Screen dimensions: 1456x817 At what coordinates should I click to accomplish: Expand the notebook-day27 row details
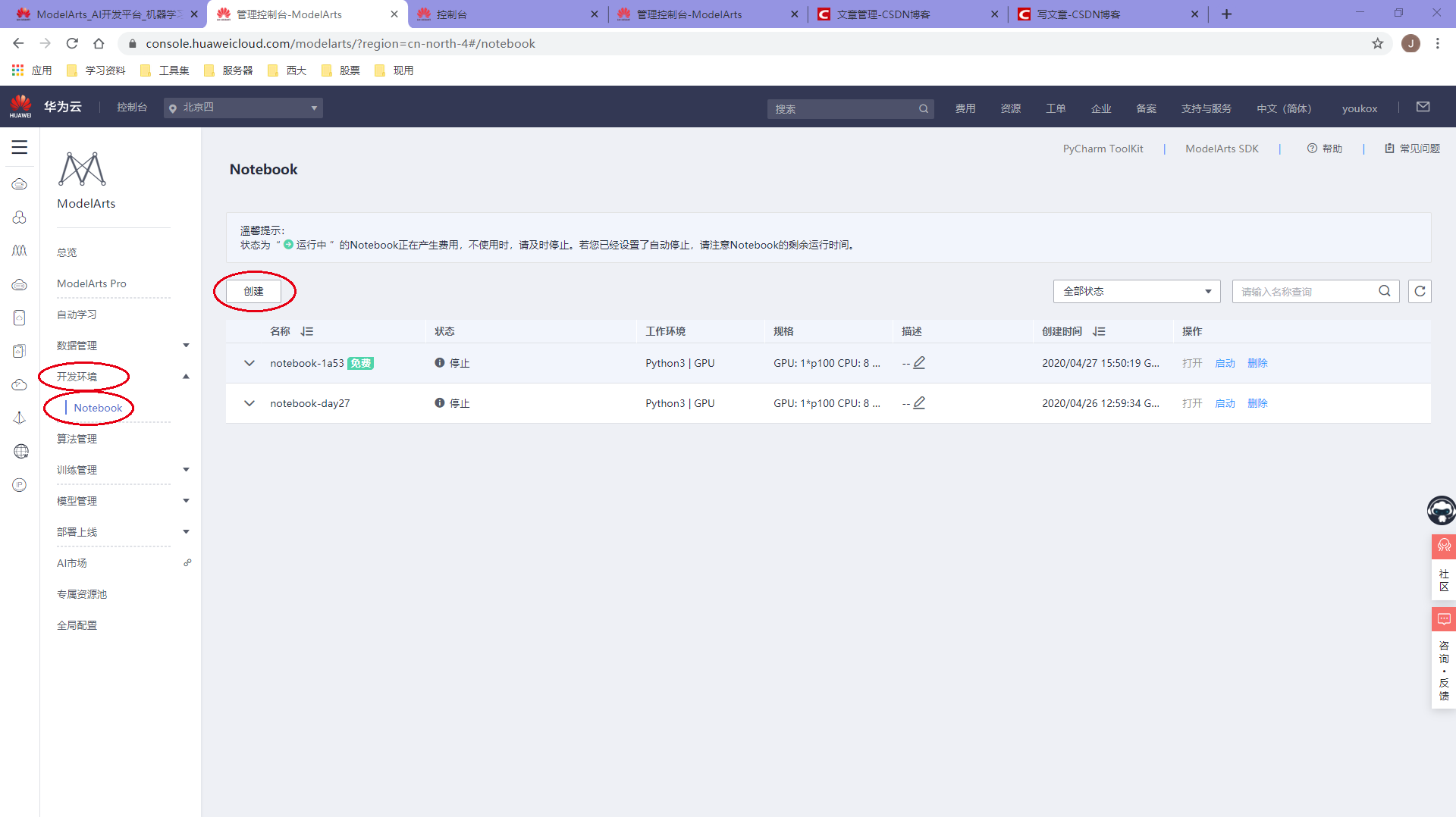coord(249,403)
